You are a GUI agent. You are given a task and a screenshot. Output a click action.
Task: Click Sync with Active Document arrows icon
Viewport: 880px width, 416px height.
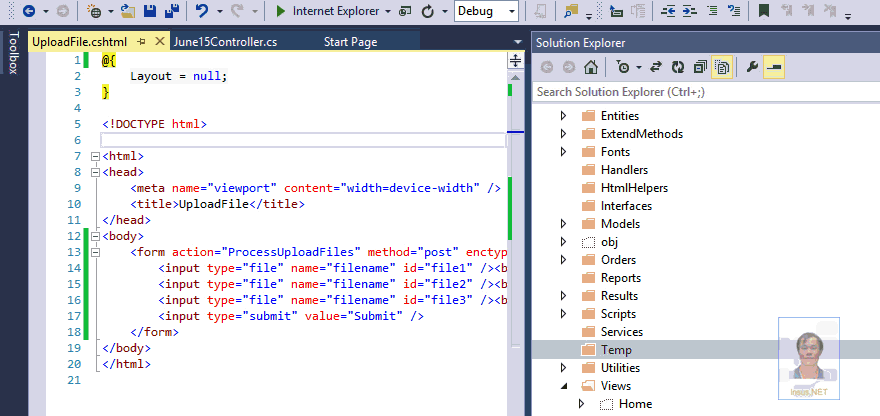click(x=656, y=67)
